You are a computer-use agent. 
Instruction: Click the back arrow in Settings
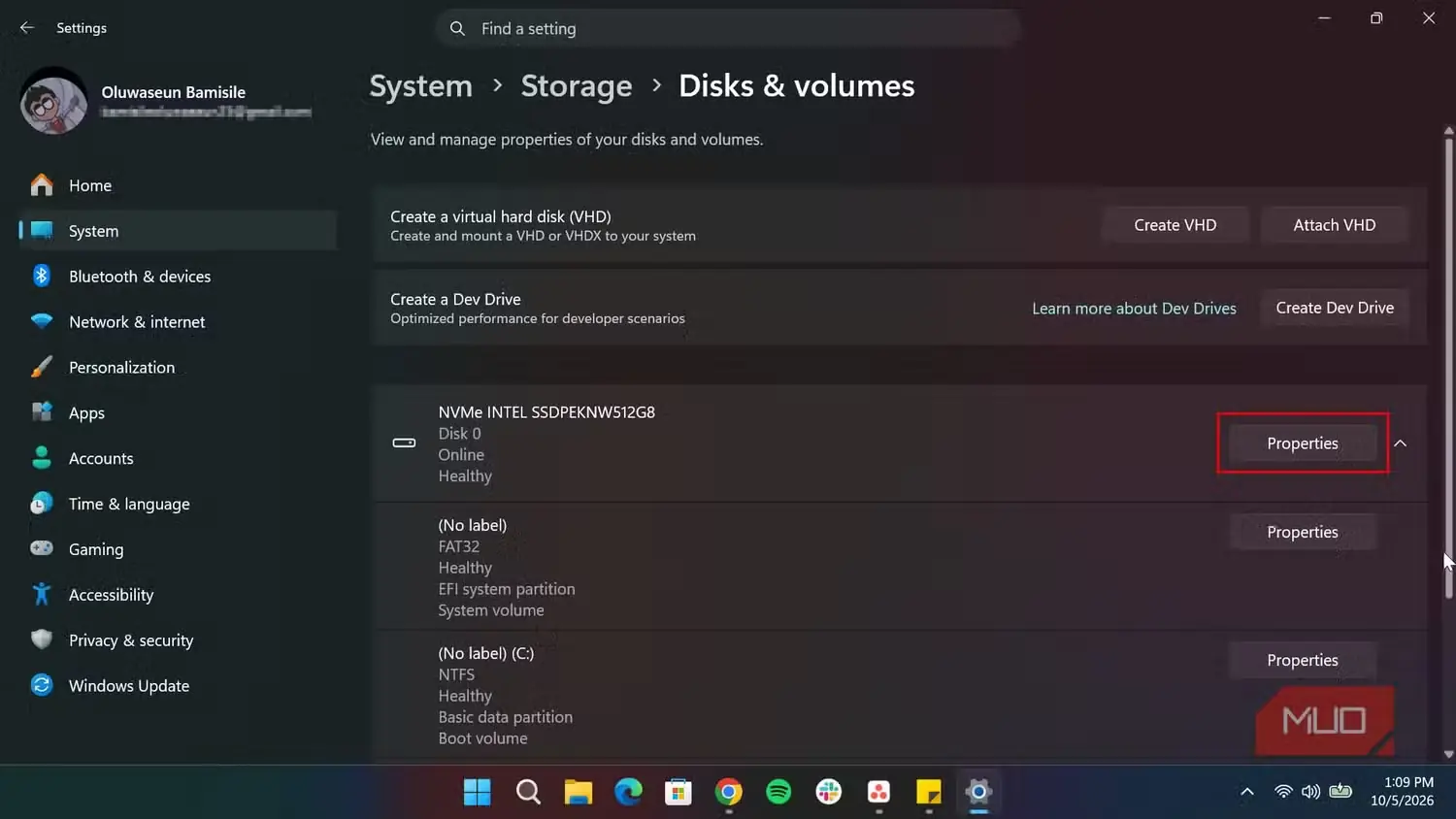click(x=27, y=28)
